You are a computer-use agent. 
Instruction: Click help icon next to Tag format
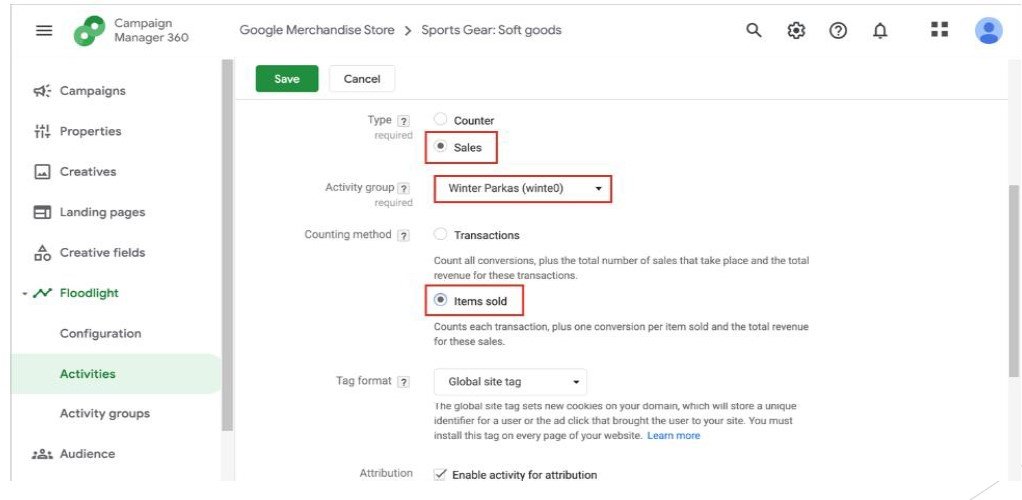click(x=404, y=382)
